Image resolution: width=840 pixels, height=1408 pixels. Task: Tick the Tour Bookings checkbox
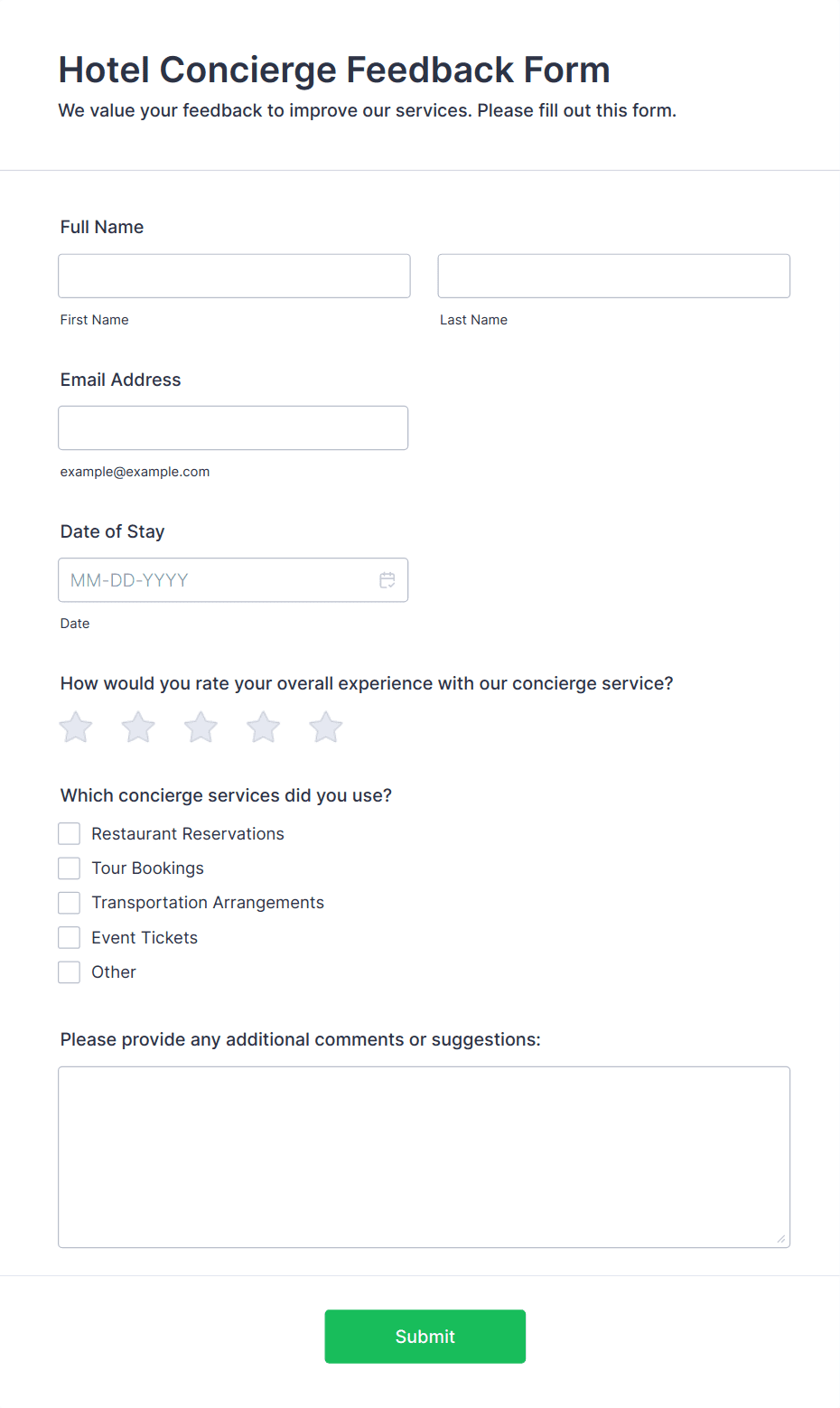70,868
